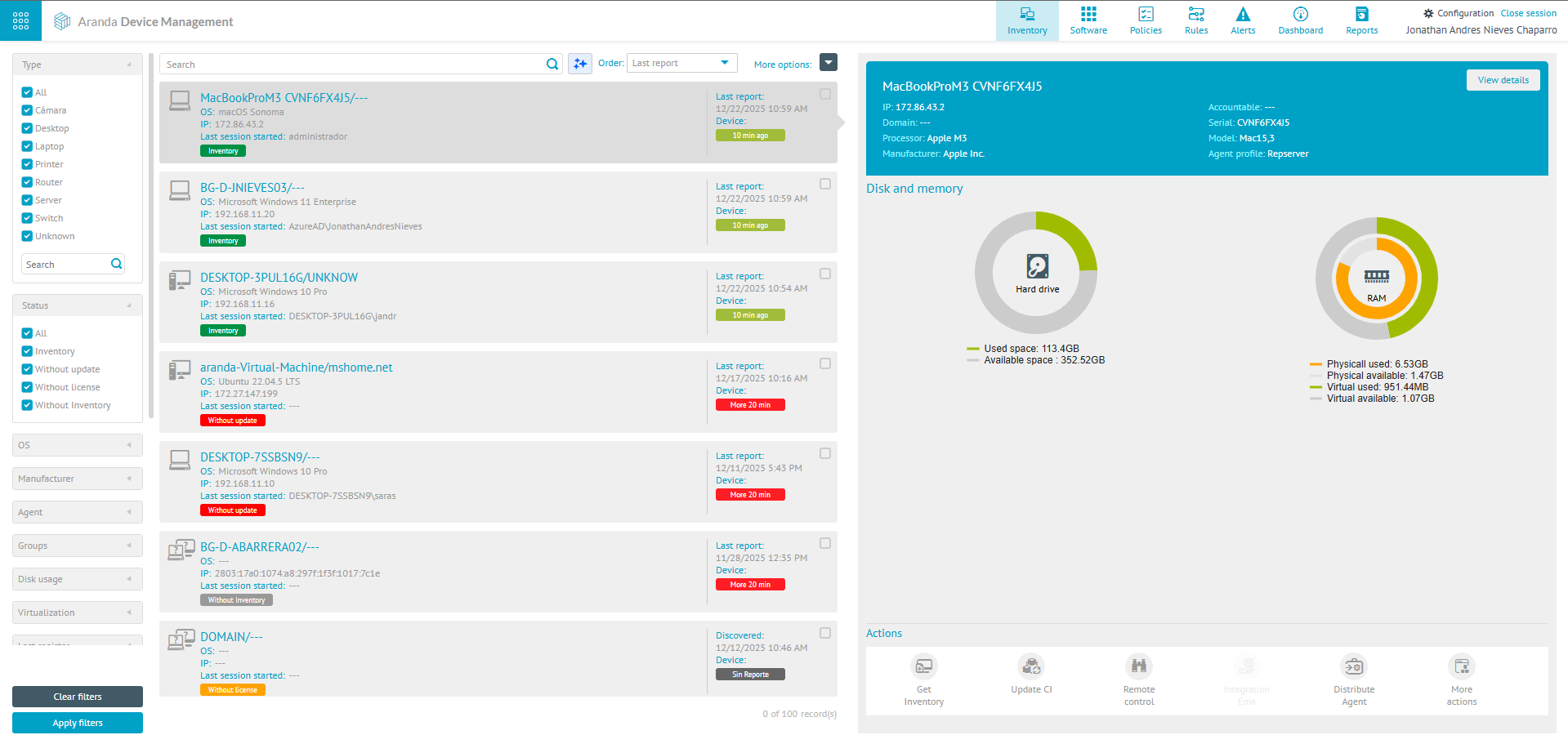This screenshot has width=1568, height=744.
Task: Open Remote control action
Action: pos(1138,667)
